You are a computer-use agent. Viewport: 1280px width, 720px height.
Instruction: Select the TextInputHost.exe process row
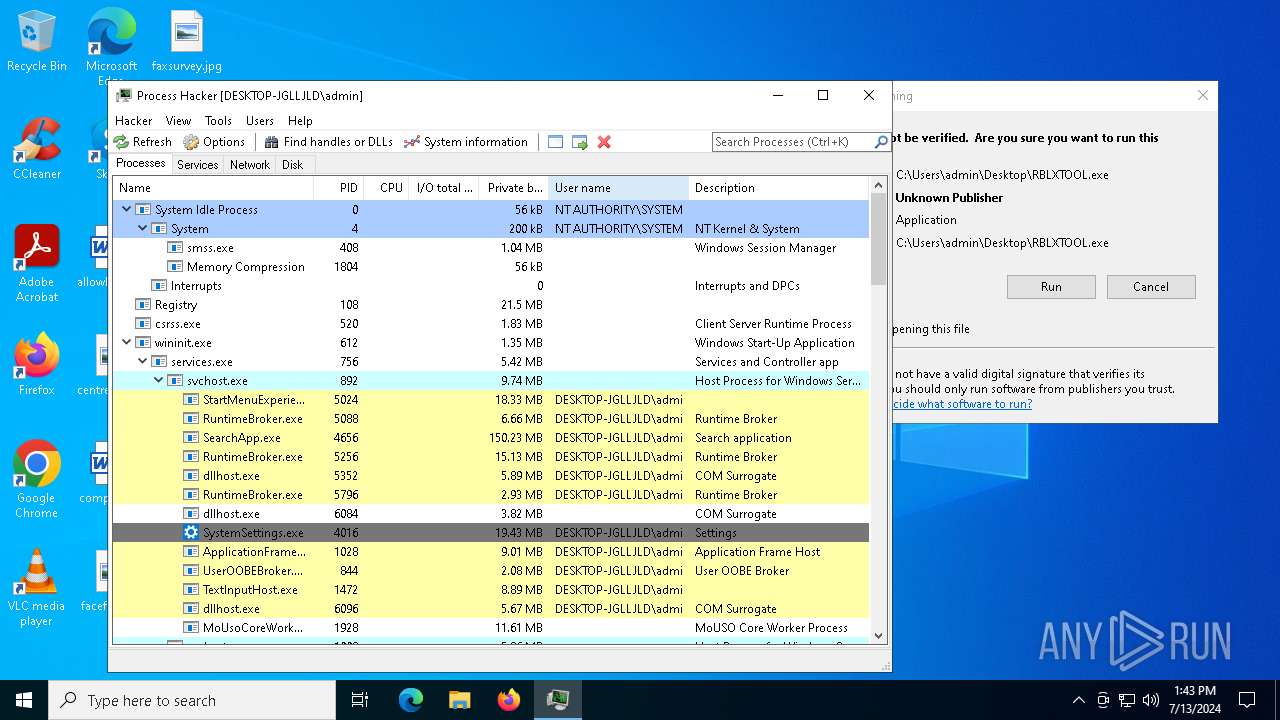[x=490, y=590]
